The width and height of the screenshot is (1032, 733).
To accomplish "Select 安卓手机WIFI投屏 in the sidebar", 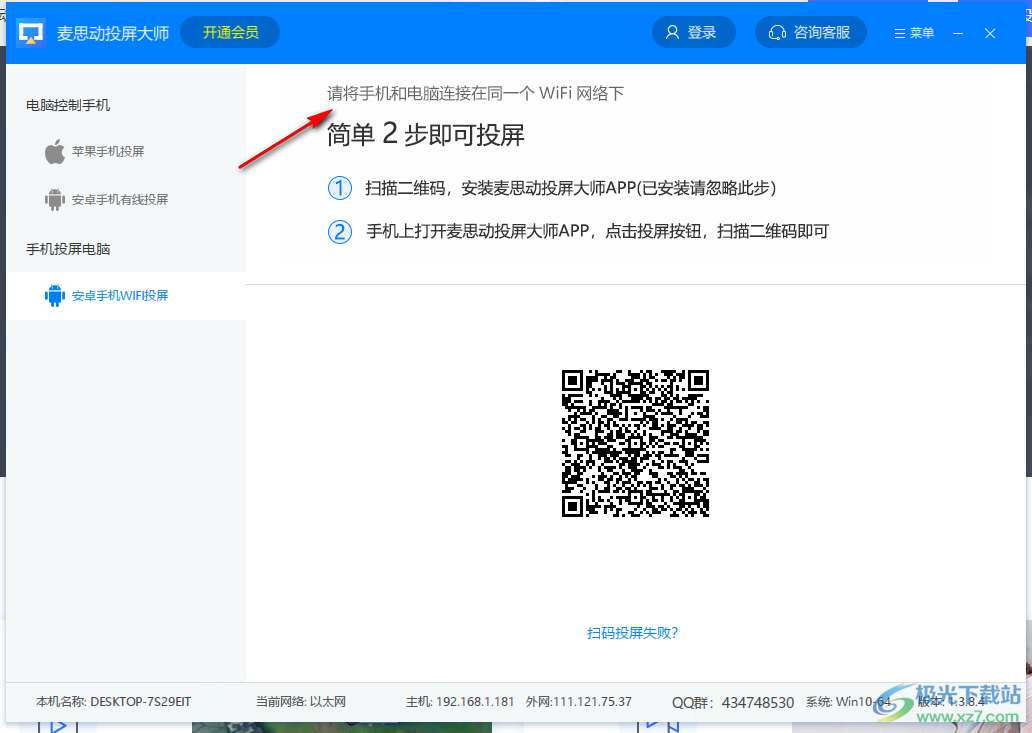I will [x=126, y=295].
